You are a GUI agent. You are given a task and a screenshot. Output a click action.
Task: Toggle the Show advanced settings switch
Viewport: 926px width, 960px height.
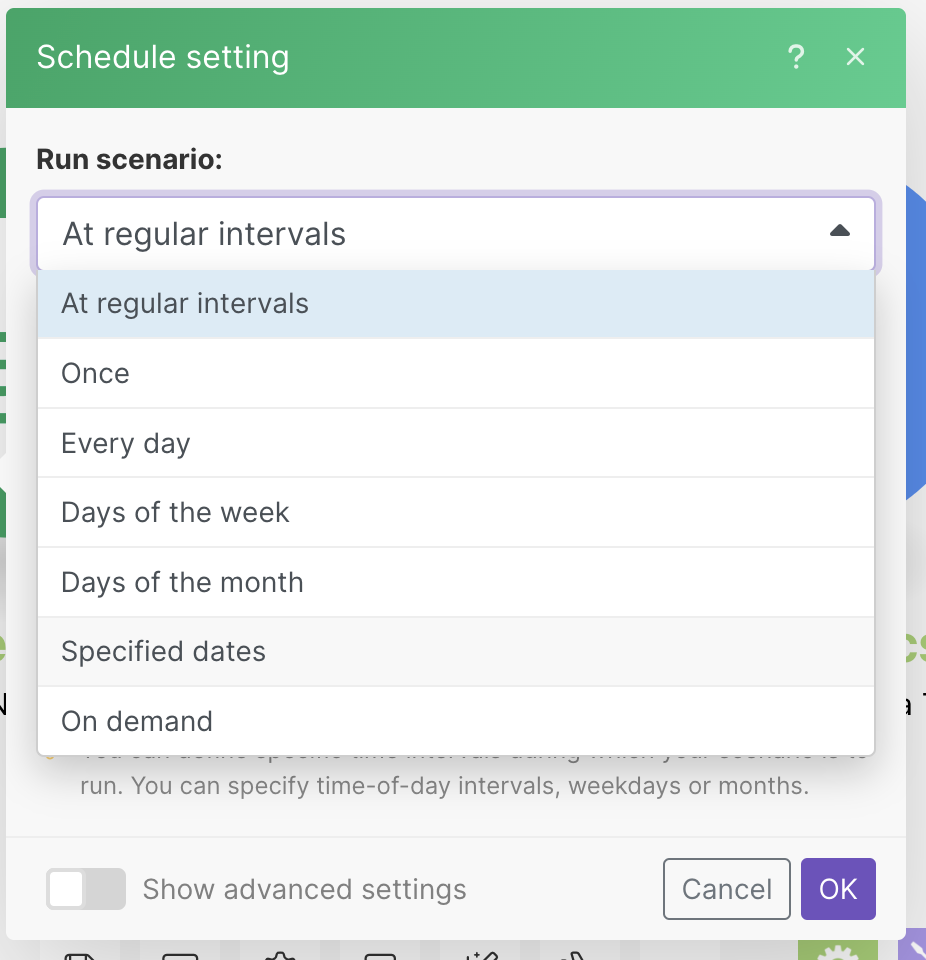point(86,889)
